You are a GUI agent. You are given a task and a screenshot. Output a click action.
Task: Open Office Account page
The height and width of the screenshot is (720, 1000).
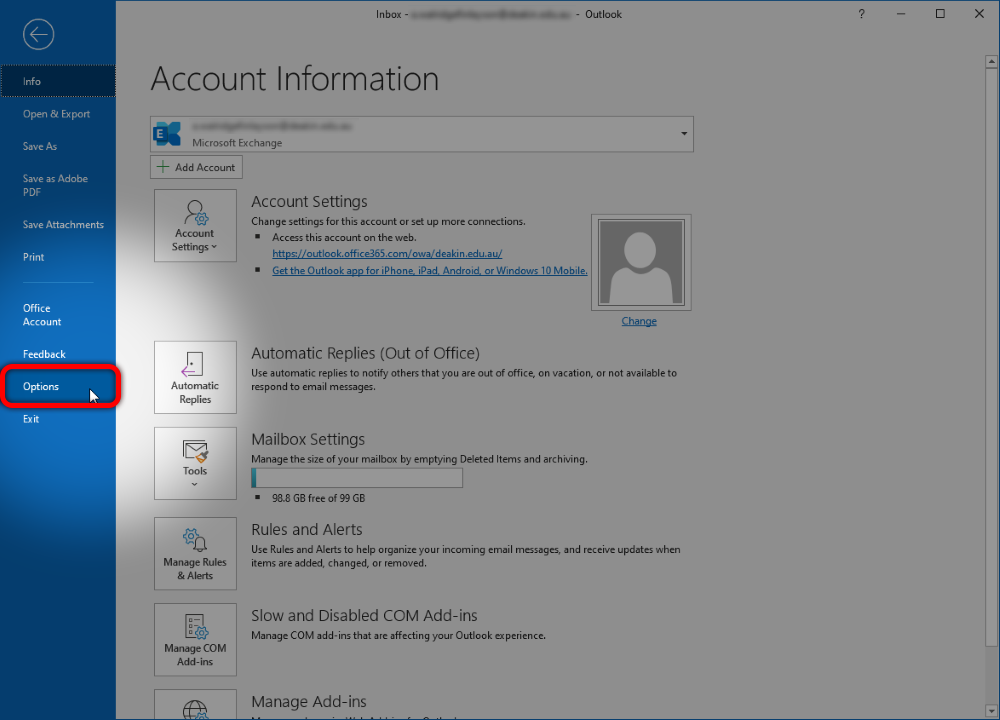coord(58,315)
